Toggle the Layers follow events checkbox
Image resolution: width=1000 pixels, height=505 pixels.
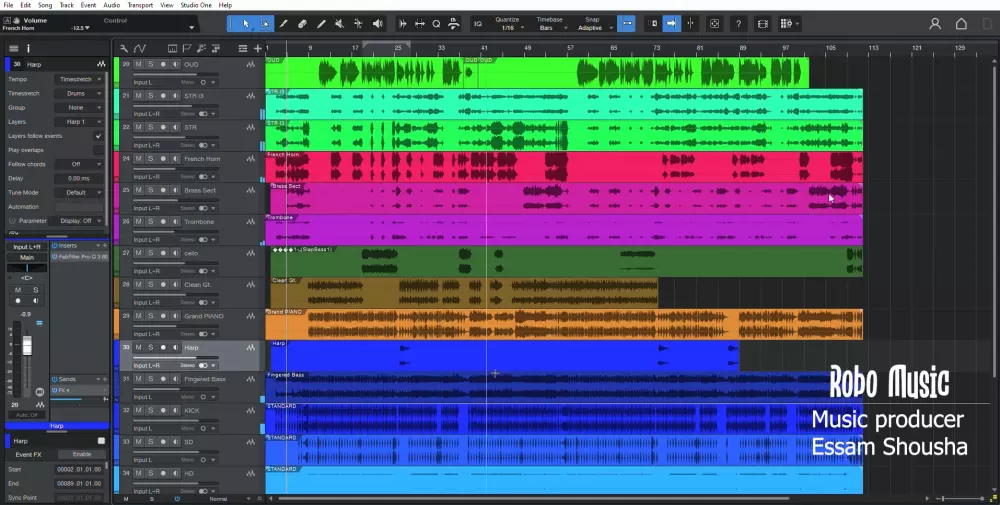[x=98, y=136]
